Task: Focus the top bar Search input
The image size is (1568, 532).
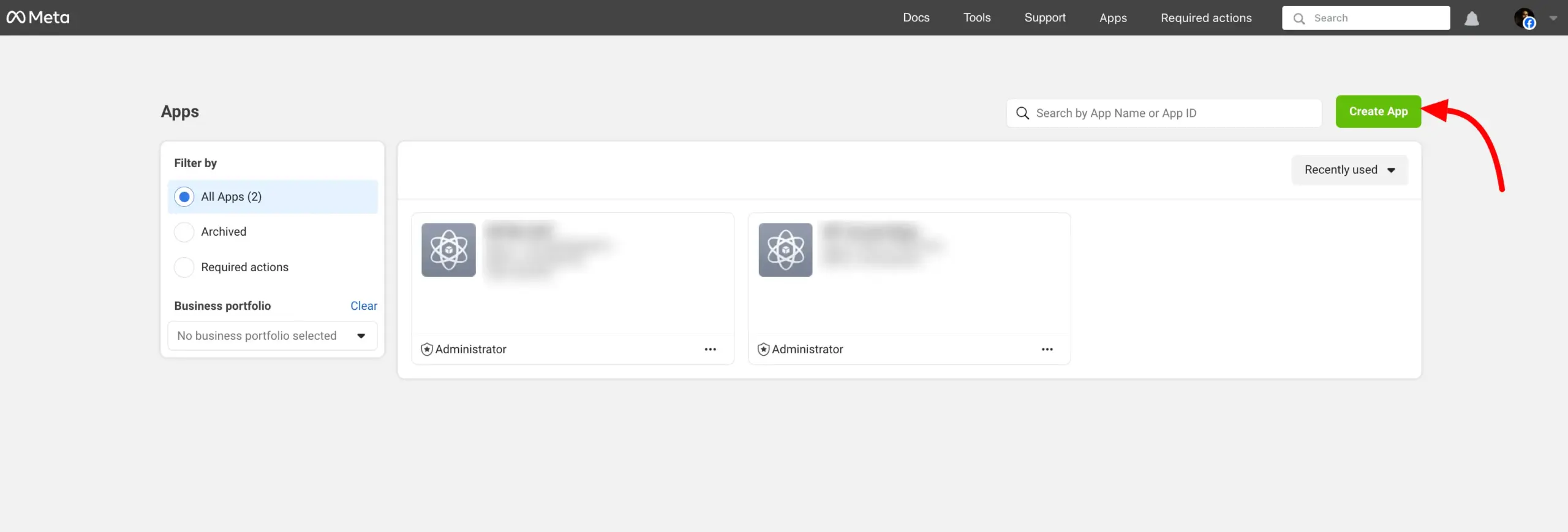Action: point(1366,18)
